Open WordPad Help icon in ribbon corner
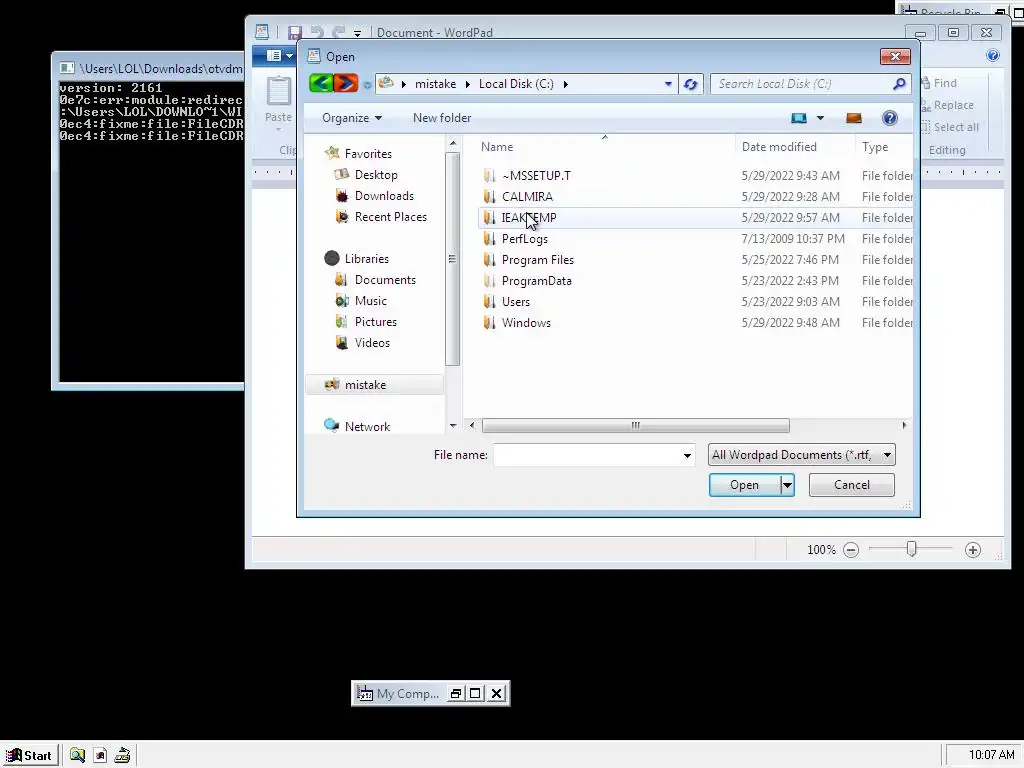1024x768 pixels. tap(993, 56)
